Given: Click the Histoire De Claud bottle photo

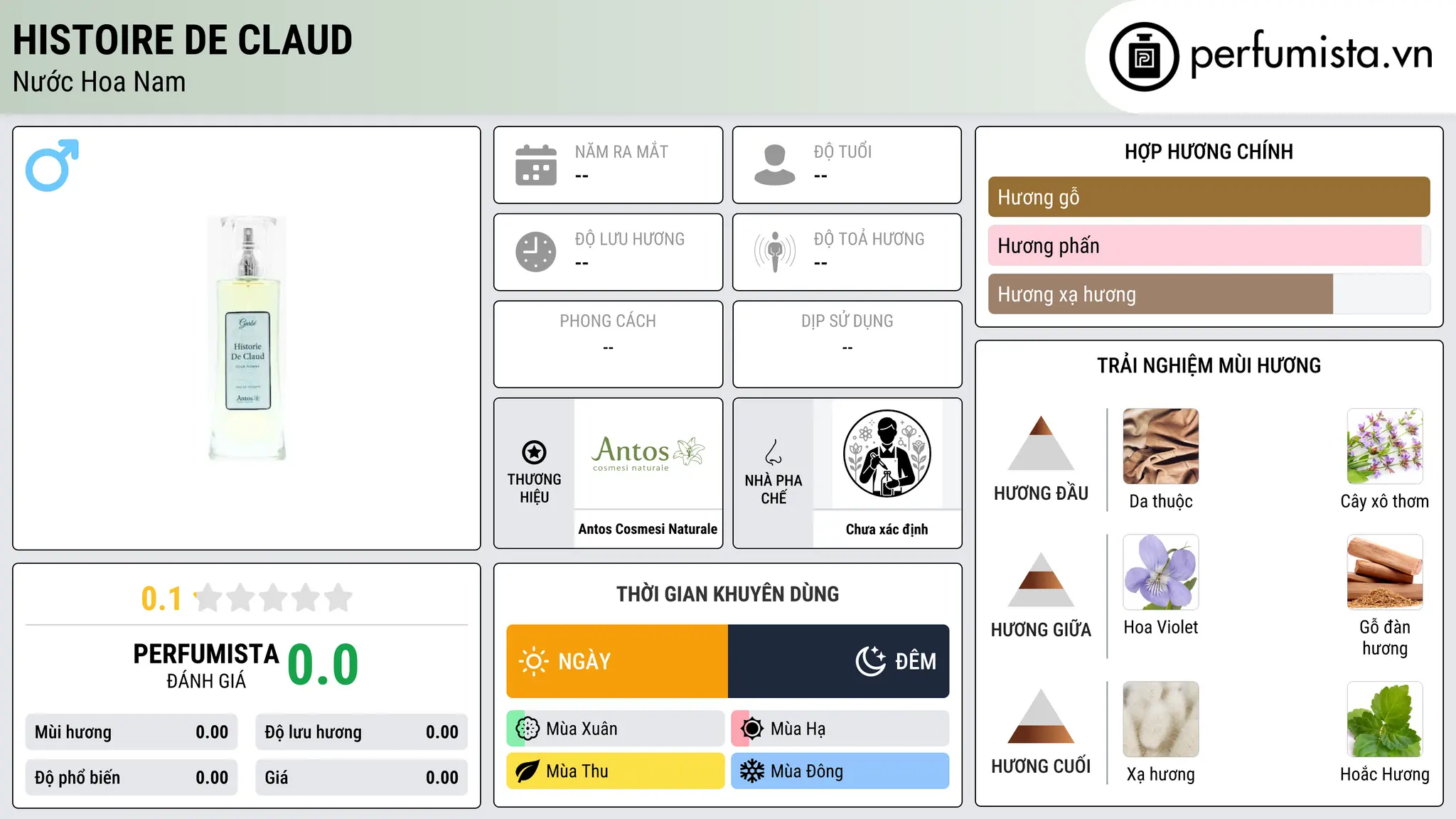Looking at the screenshot, I should 247,338.
